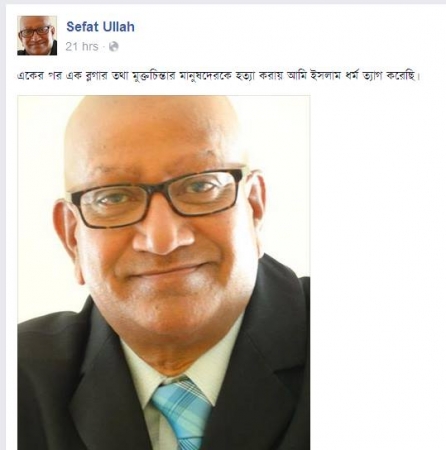Screen dimensions: 446x450
Task: Click the gray page margin beside the post
Action: (x=3, y=227)
